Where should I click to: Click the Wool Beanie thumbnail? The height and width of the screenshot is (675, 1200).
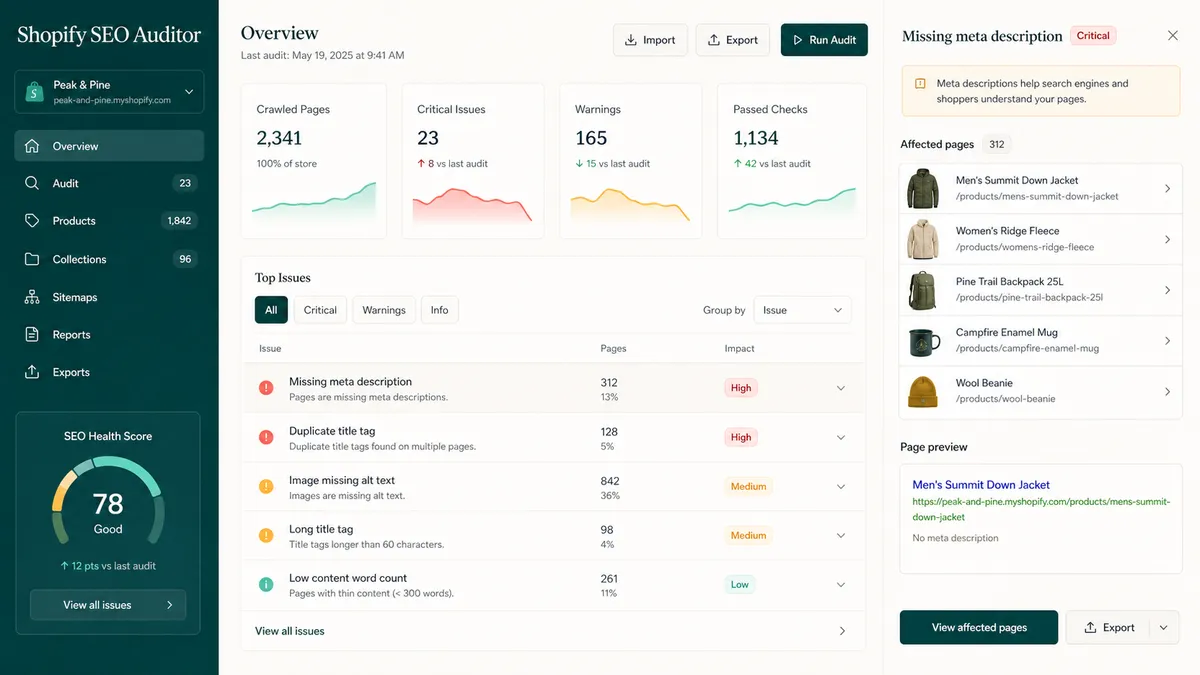point(923,392)
